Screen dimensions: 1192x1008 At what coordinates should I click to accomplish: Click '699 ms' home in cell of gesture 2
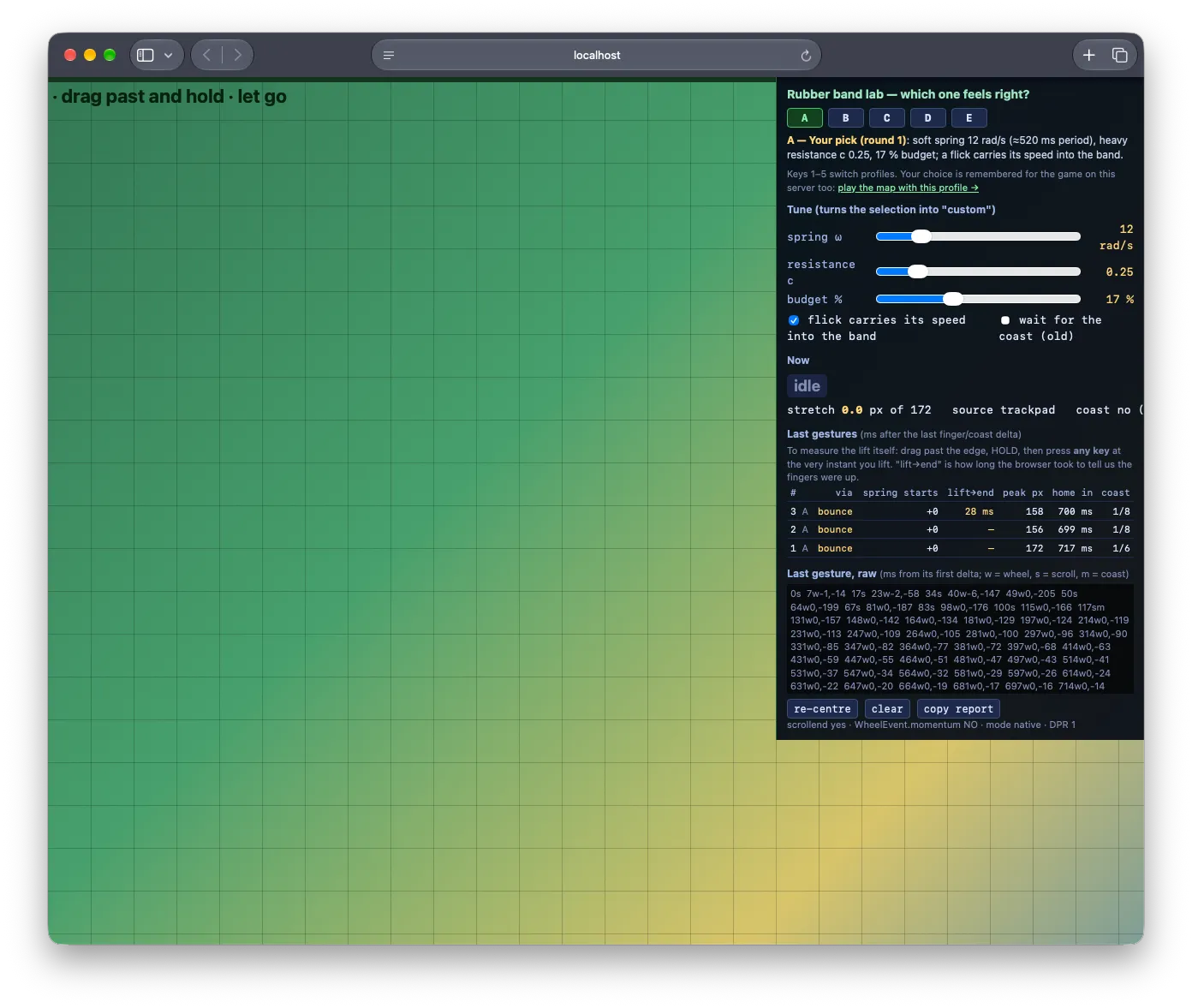(1075, 529)
